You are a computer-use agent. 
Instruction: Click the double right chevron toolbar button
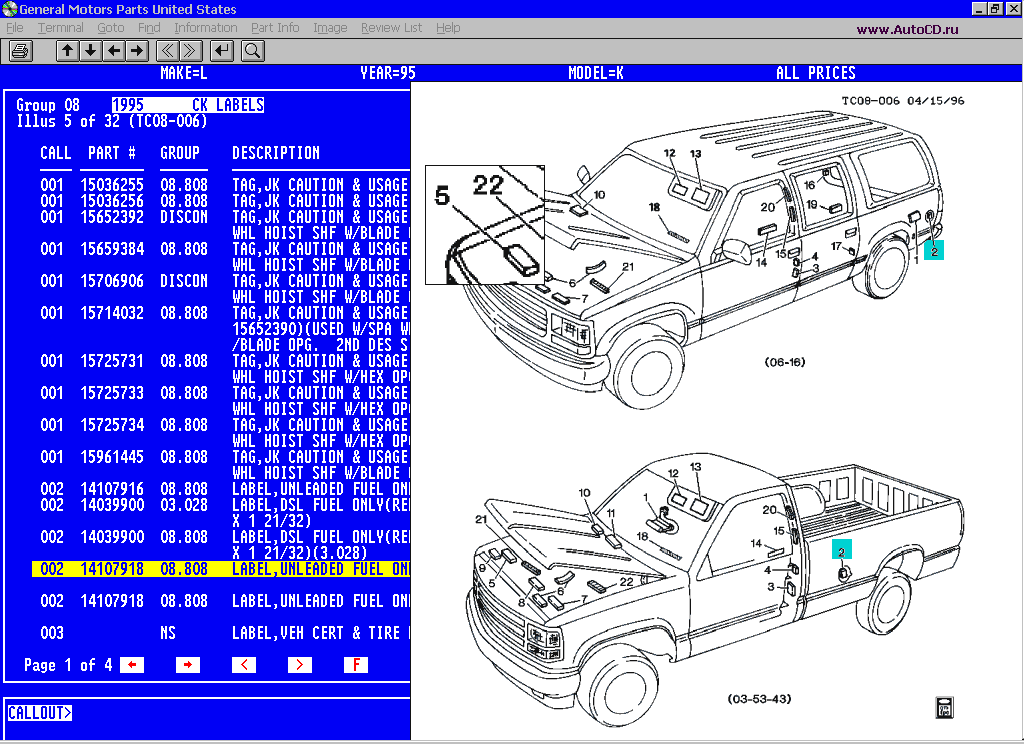click(190, 50)
